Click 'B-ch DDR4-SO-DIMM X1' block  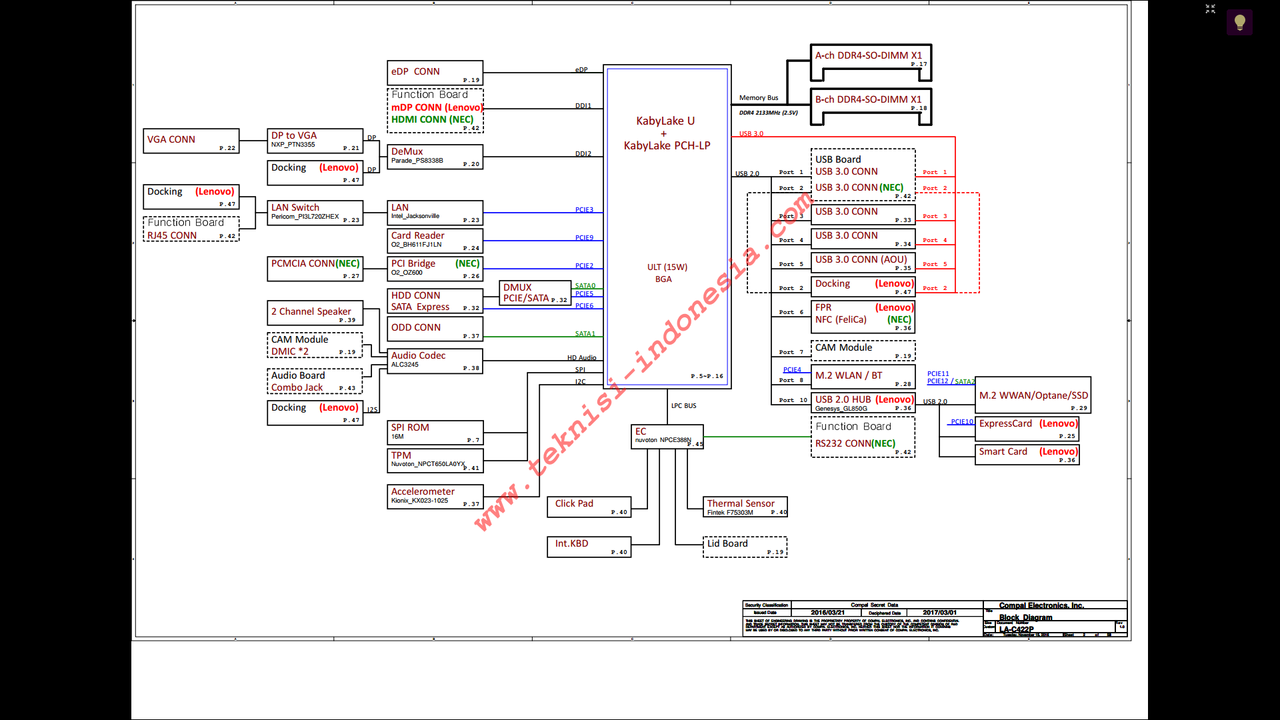[x=871, y=106]
